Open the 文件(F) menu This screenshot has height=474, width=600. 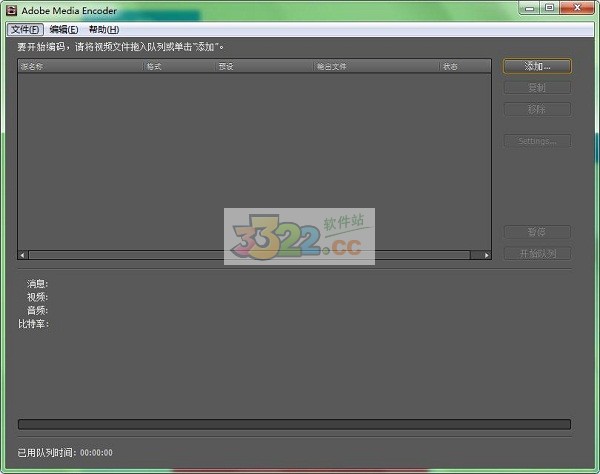[x=25, y=29]
